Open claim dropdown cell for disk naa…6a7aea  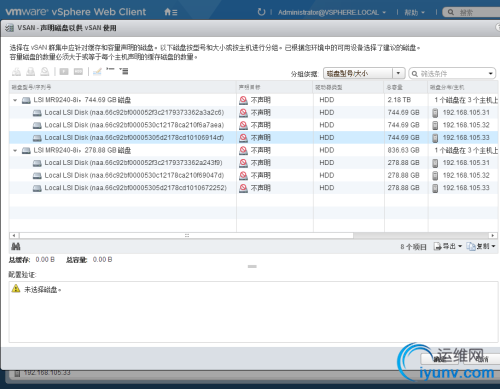(275, 125)
